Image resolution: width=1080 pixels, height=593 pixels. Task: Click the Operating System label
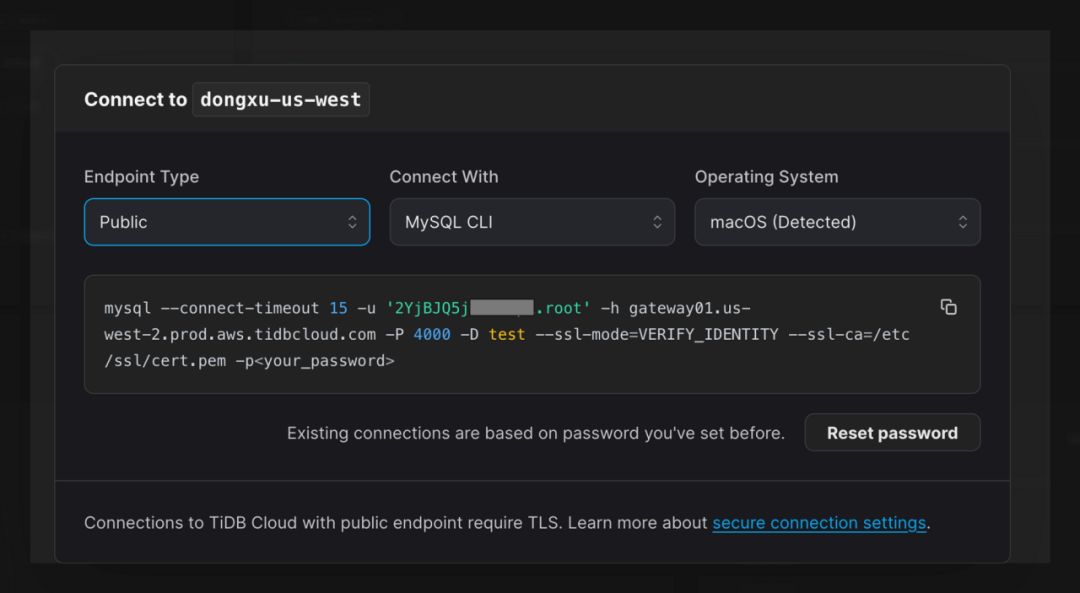coord(766,177)
